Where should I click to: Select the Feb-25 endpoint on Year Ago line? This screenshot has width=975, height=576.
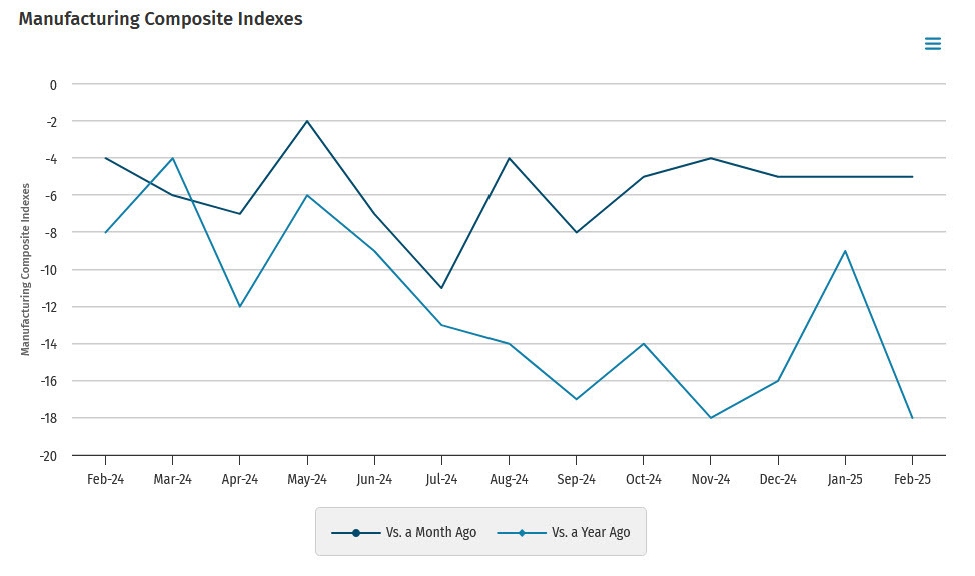[912, 418]
